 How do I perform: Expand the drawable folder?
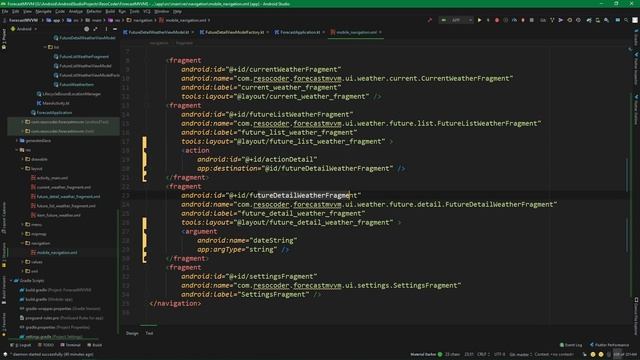pyautogui.click(x=22, y=159)
